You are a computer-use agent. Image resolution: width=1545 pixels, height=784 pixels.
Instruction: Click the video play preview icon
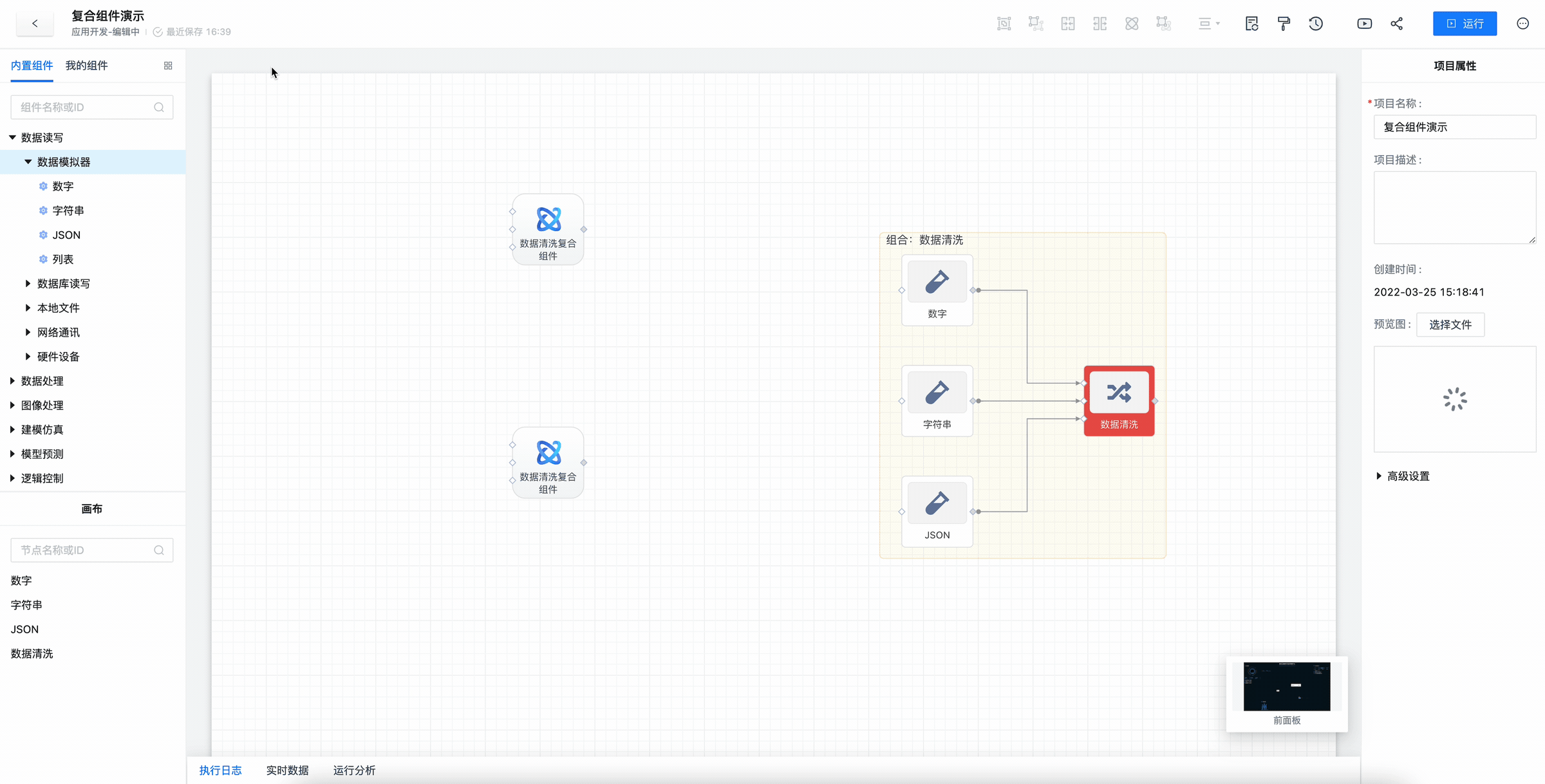1364,24
